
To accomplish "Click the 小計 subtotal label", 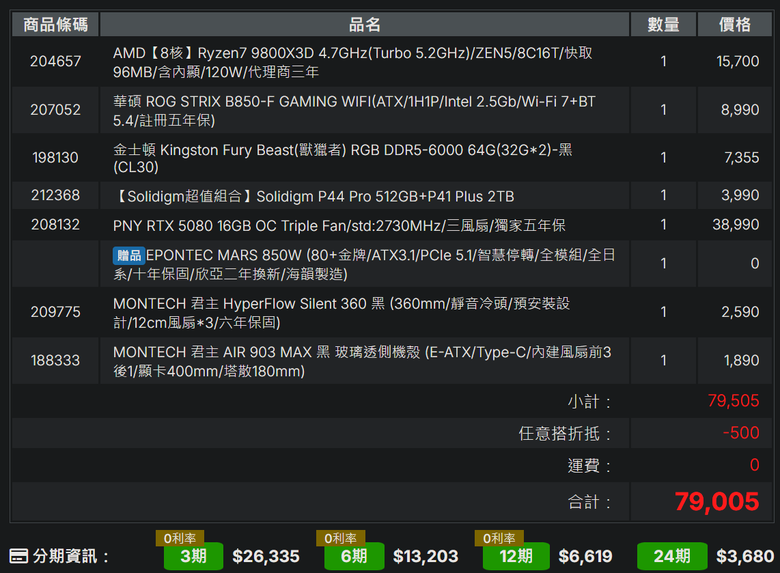I will coord(589,401).
